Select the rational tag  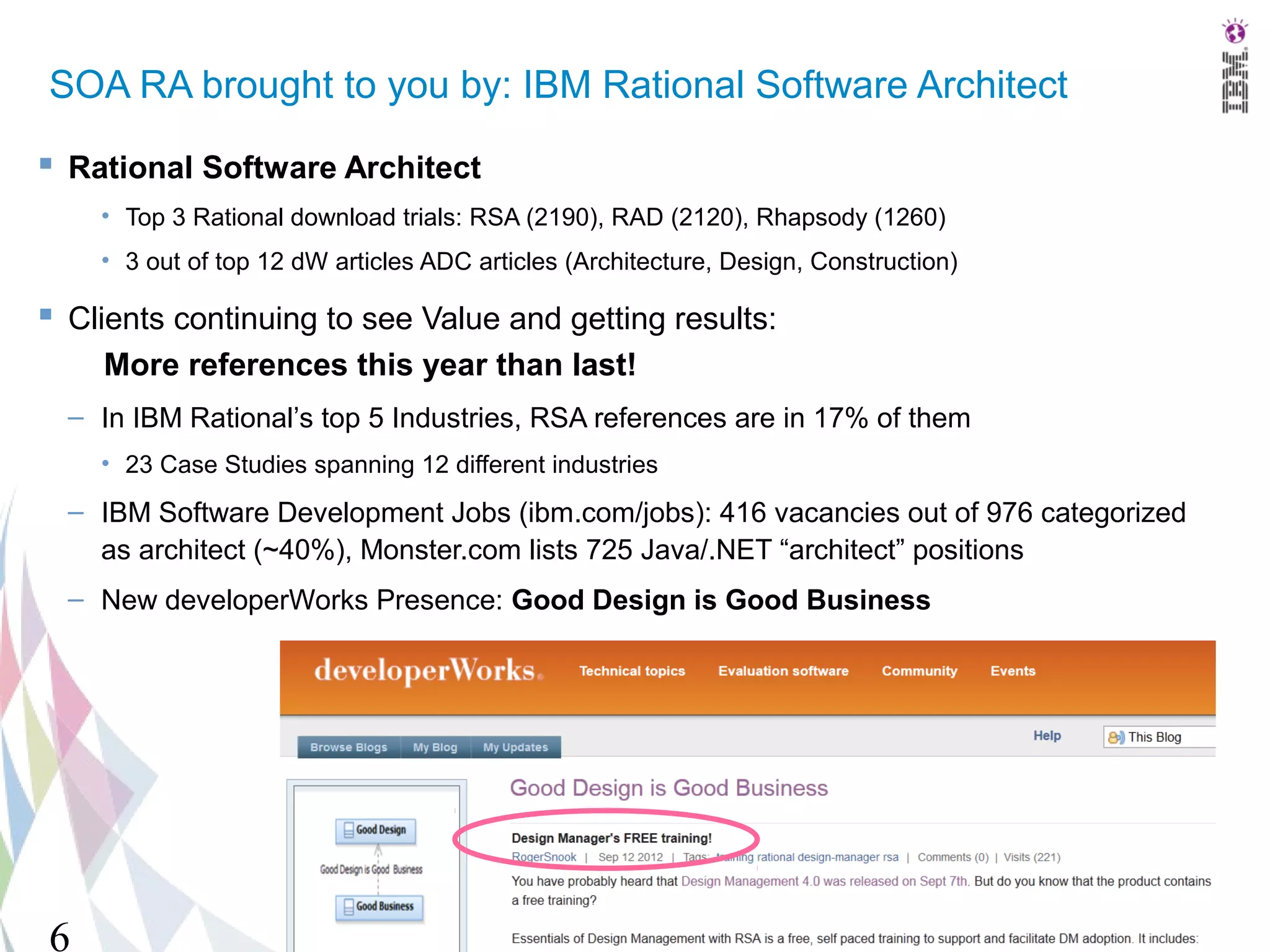coord(776,857)
